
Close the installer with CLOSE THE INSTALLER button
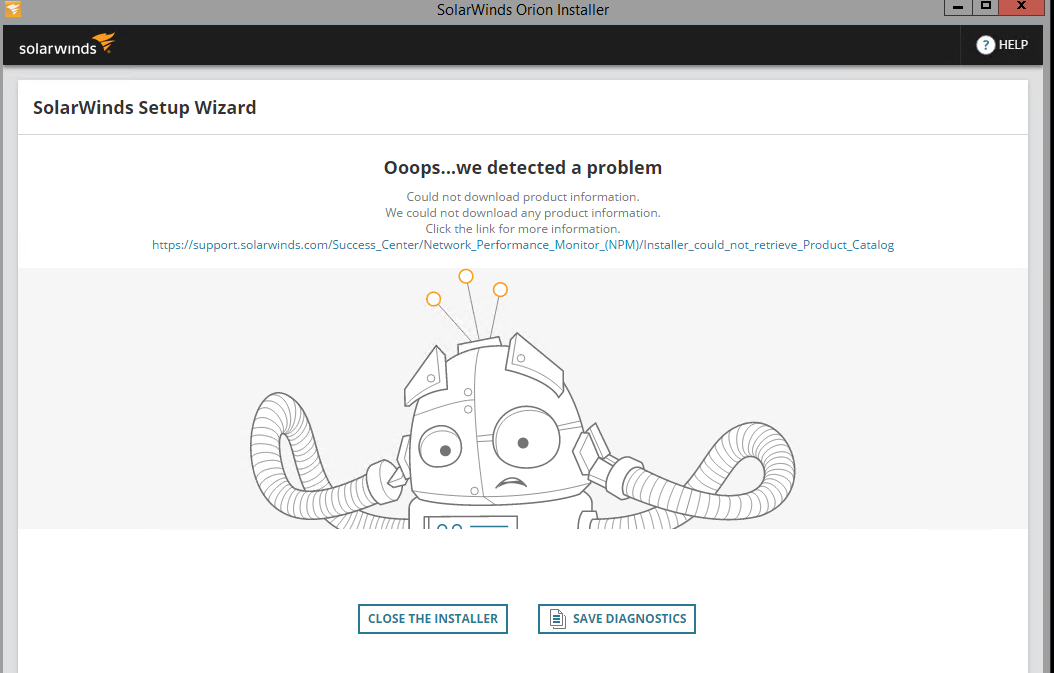(433, 619)
